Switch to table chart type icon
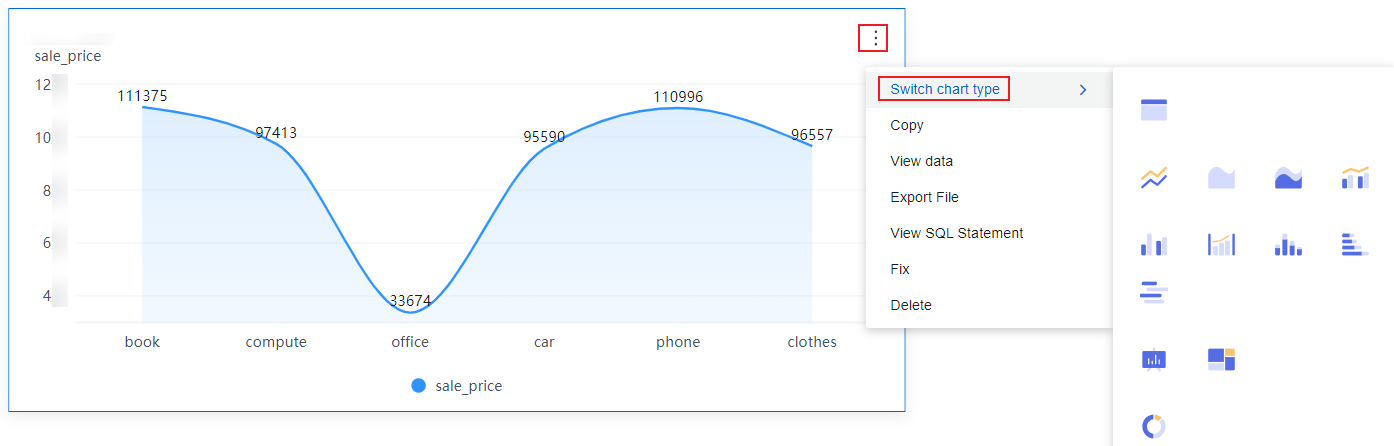1394x446 pixels. pyautogui.click(x=1154, y=110)
